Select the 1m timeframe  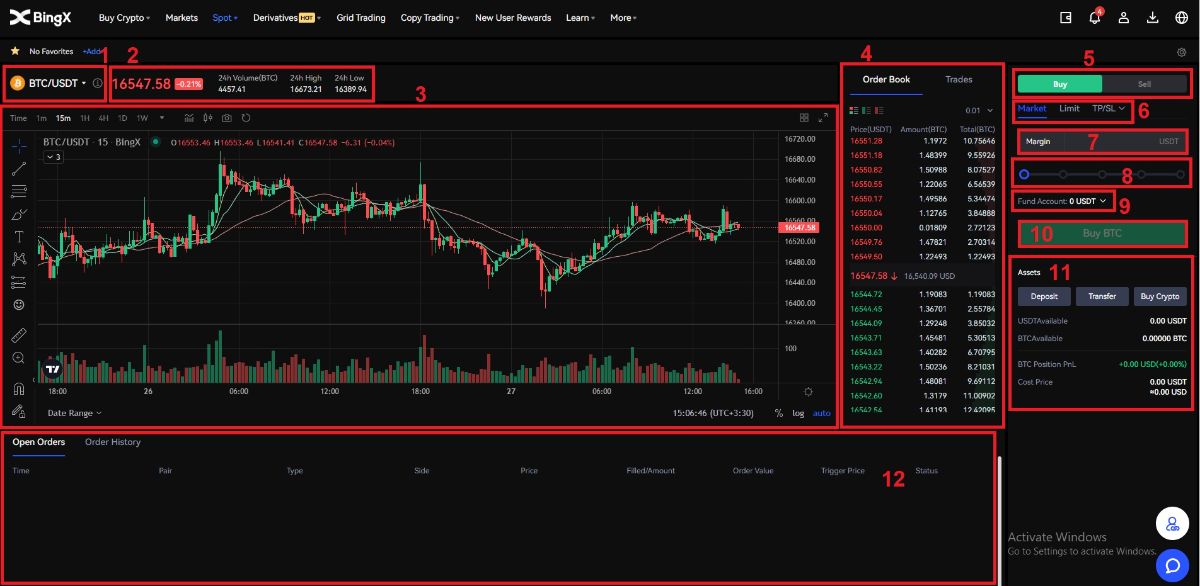tap(41, 118)
